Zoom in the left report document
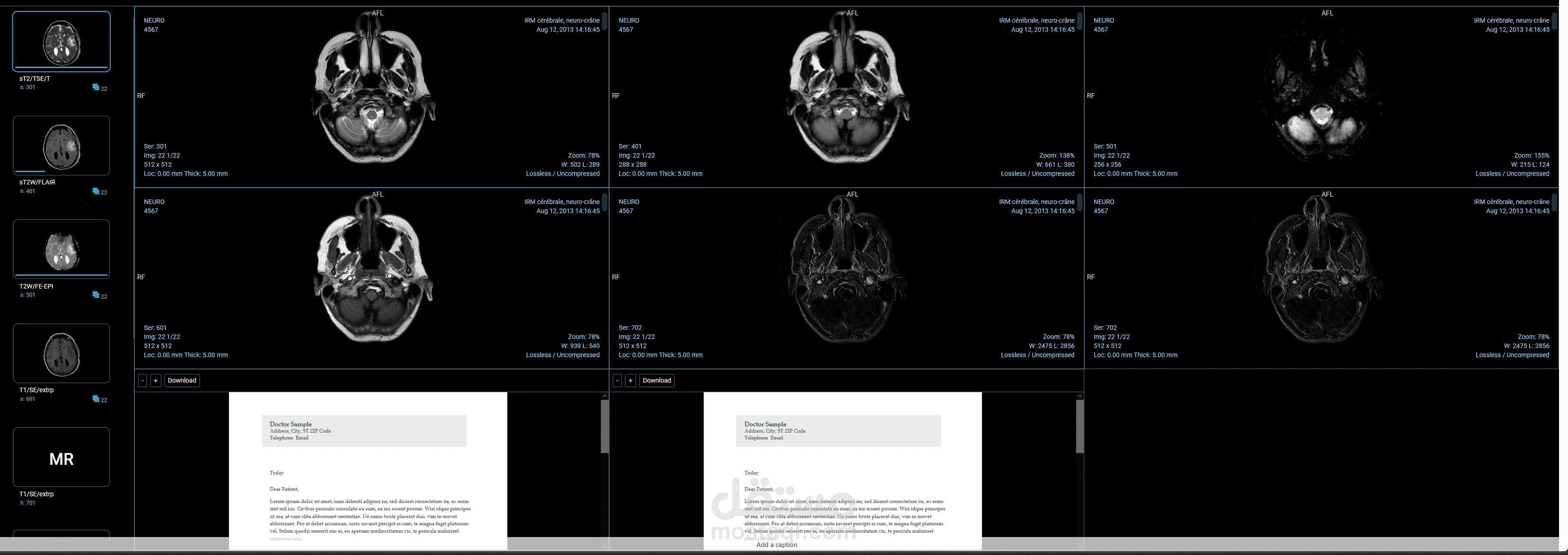Screen dimensions: 1568x555 (x=156, y=381)
